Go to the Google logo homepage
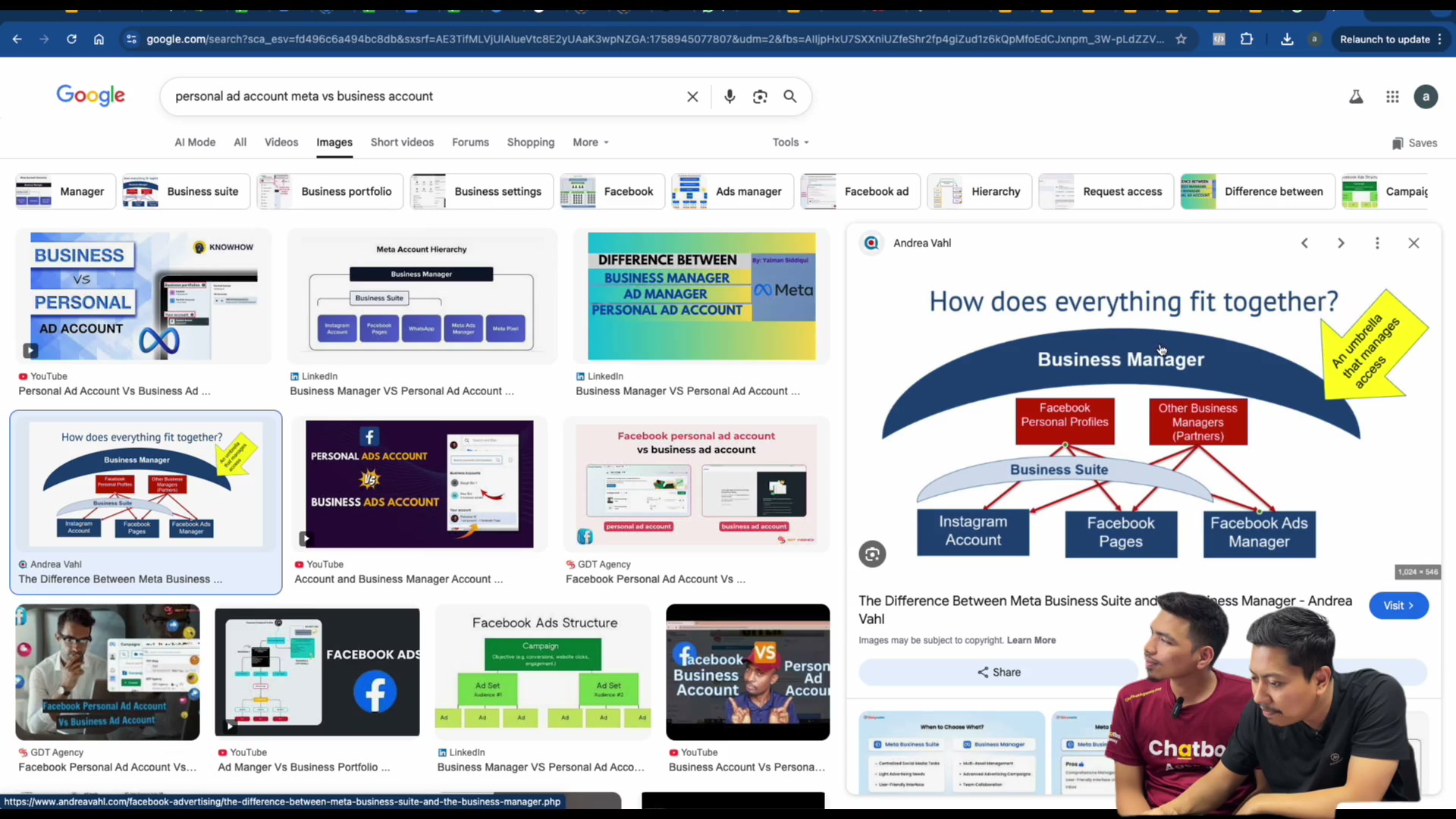 coord(90,96)
